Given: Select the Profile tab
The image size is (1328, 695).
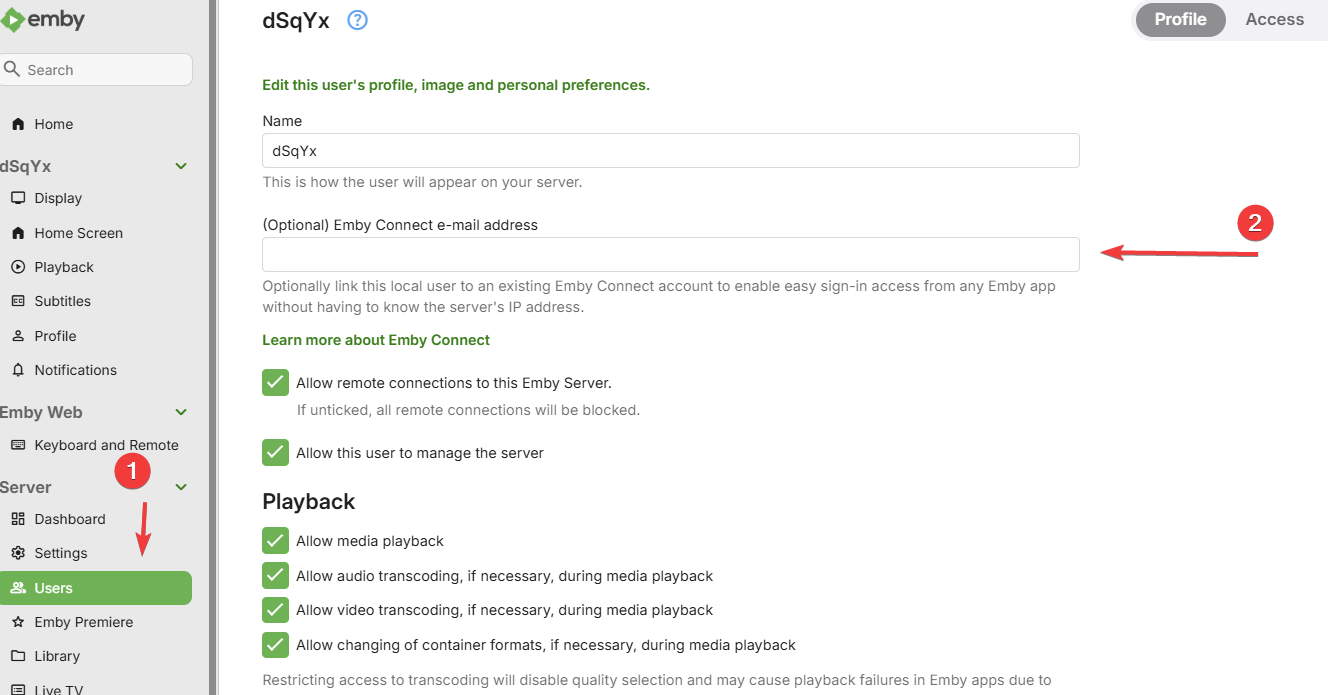Looking at the screenshot, I should (1180, 19).
